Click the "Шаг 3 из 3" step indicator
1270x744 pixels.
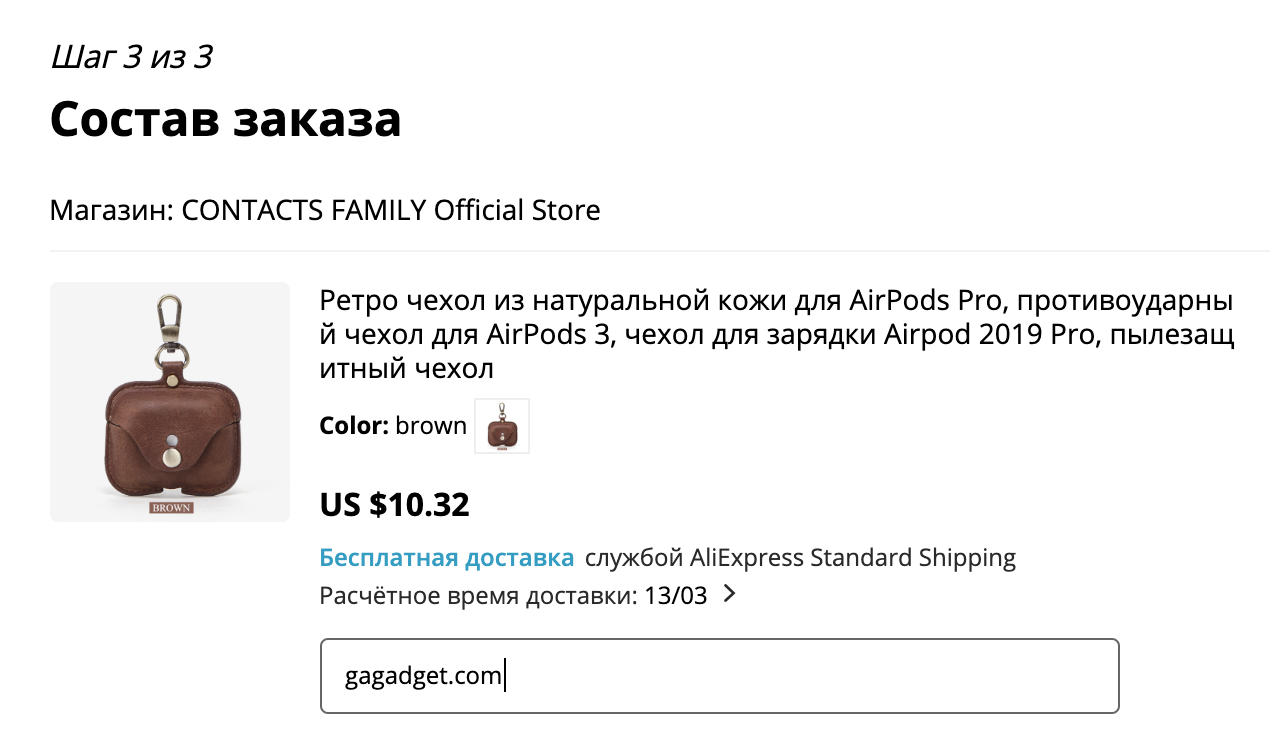coord(131,58)
